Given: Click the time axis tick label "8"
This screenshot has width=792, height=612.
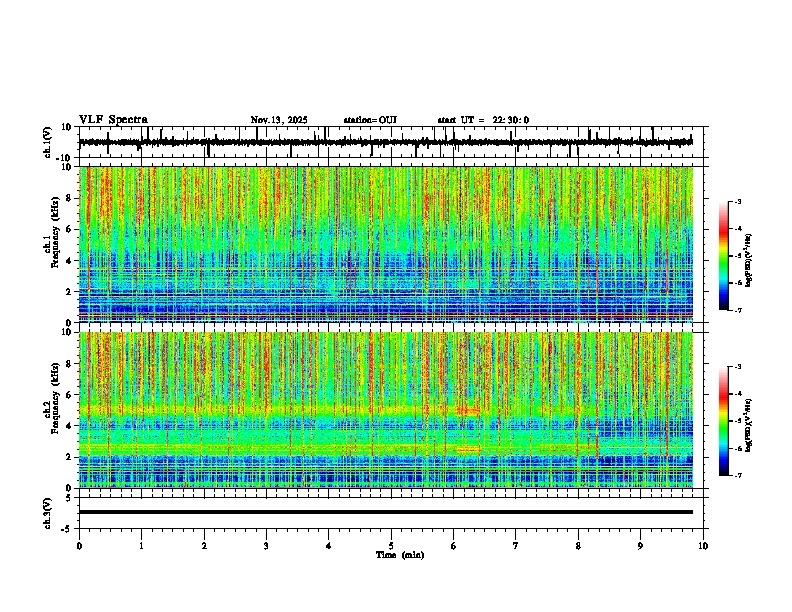Looking at the screenshot, I should [578, 546].
